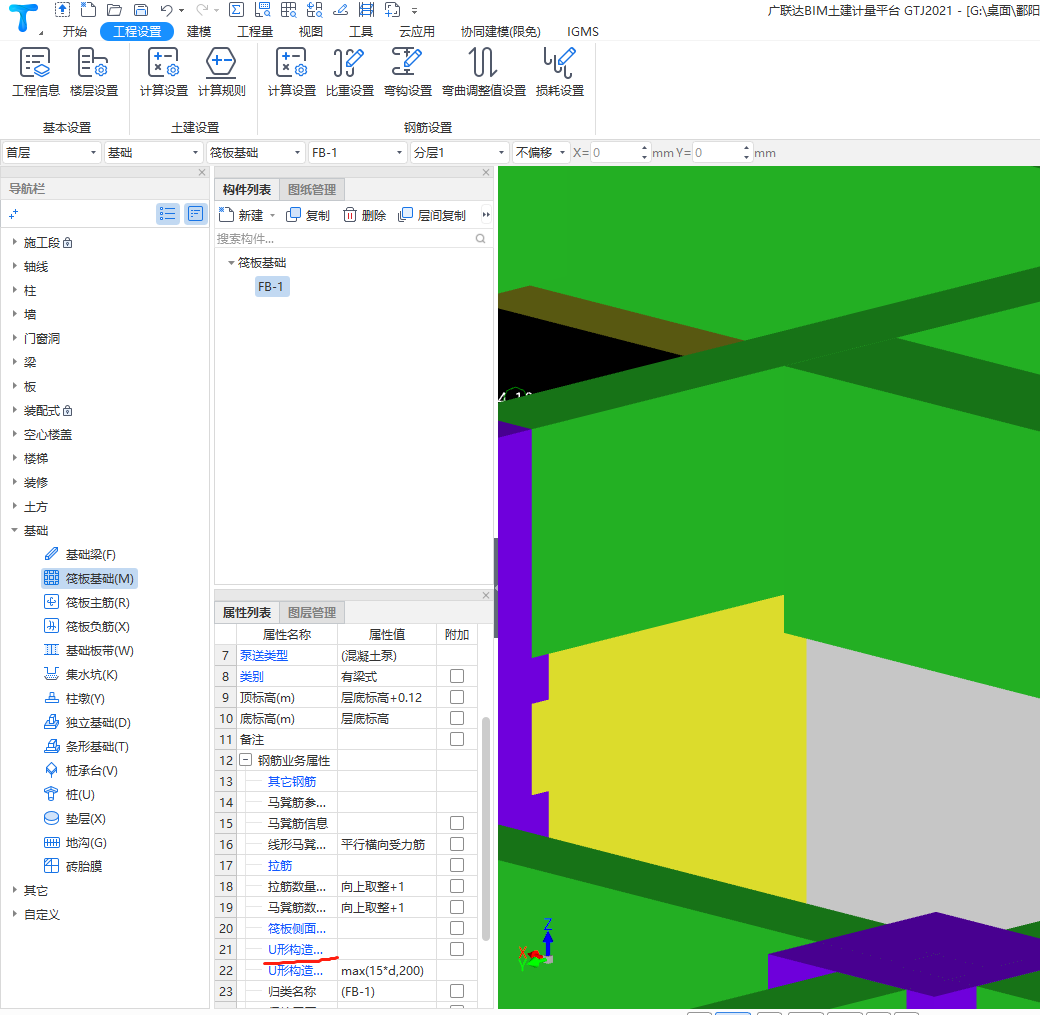Open the 分层1 layer dropdown
The width and height of the screenshot is (1040, 1015).
[x=460, y=153]
